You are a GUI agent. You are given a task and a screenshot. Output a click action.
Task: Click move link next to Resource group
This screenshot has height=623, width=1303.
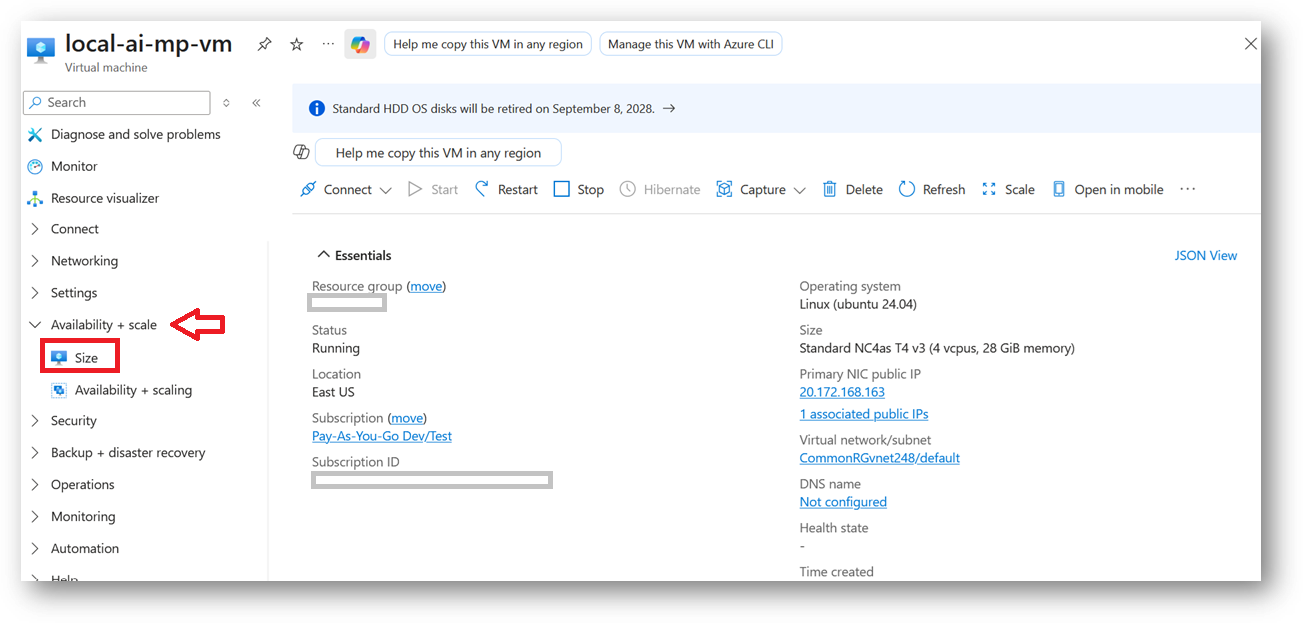coord(426,286)
